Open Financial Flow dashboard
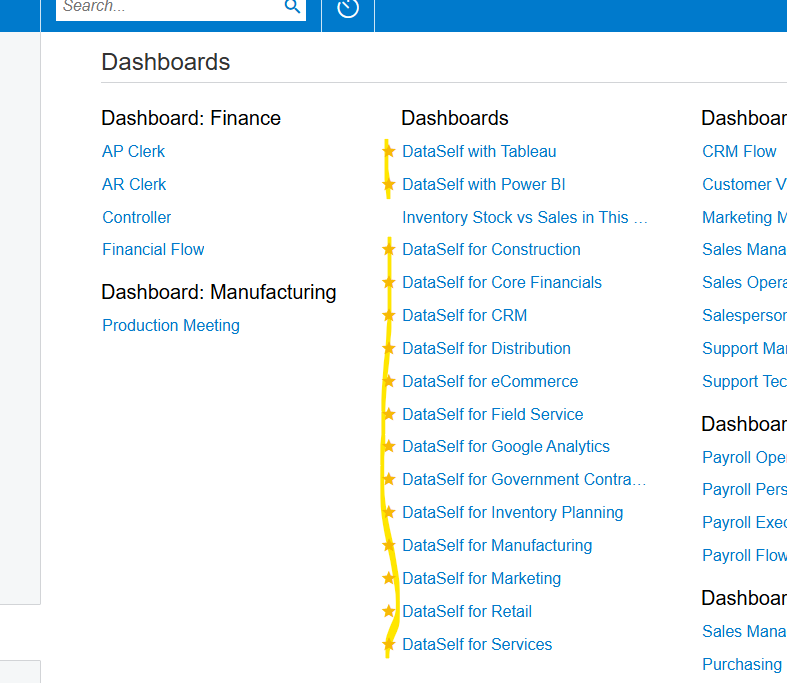The image size is (787, 683). tap(153, 249)
